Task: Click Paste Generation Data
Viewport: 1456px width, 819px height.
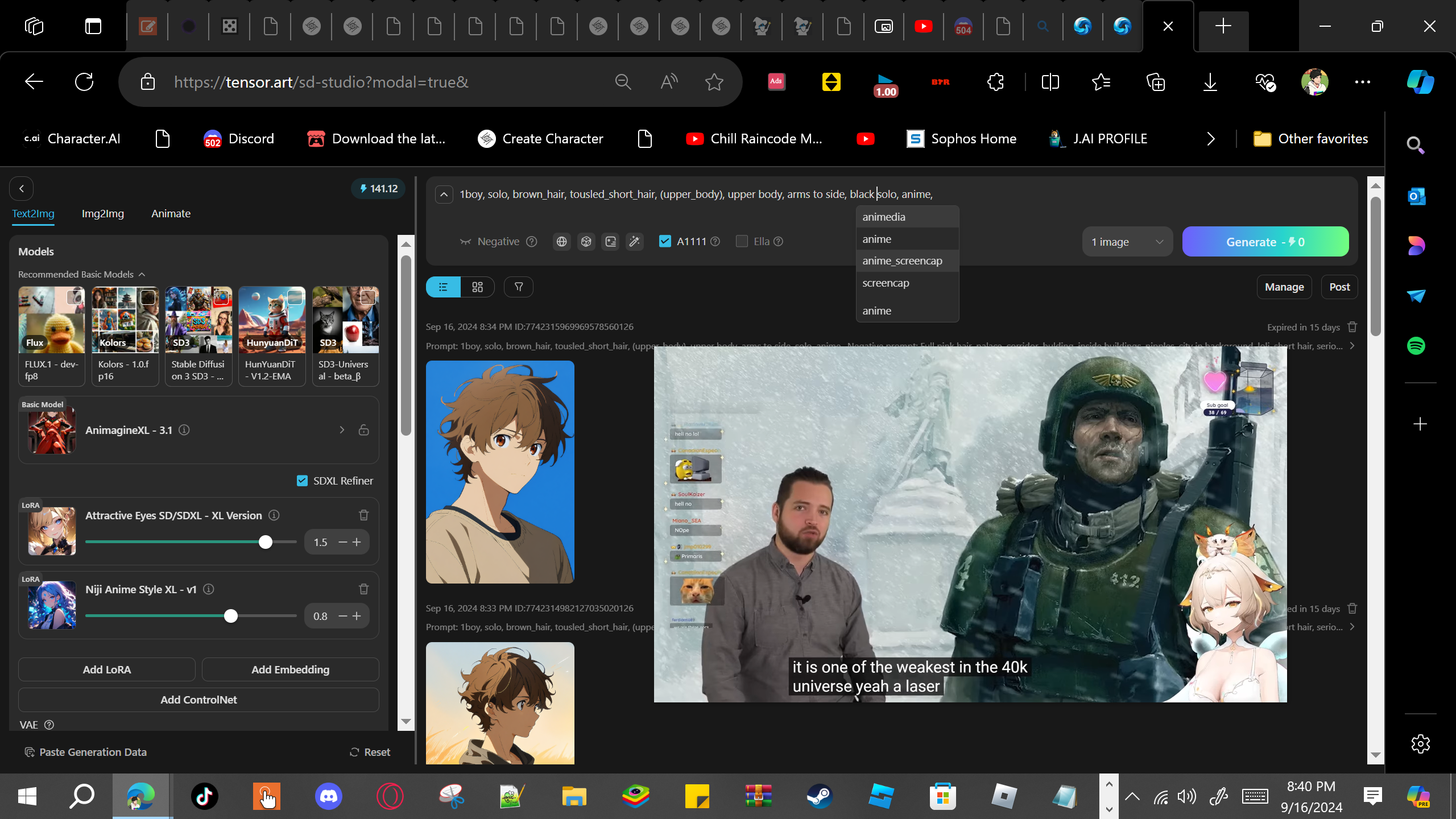Action: [x=86, y=752]
